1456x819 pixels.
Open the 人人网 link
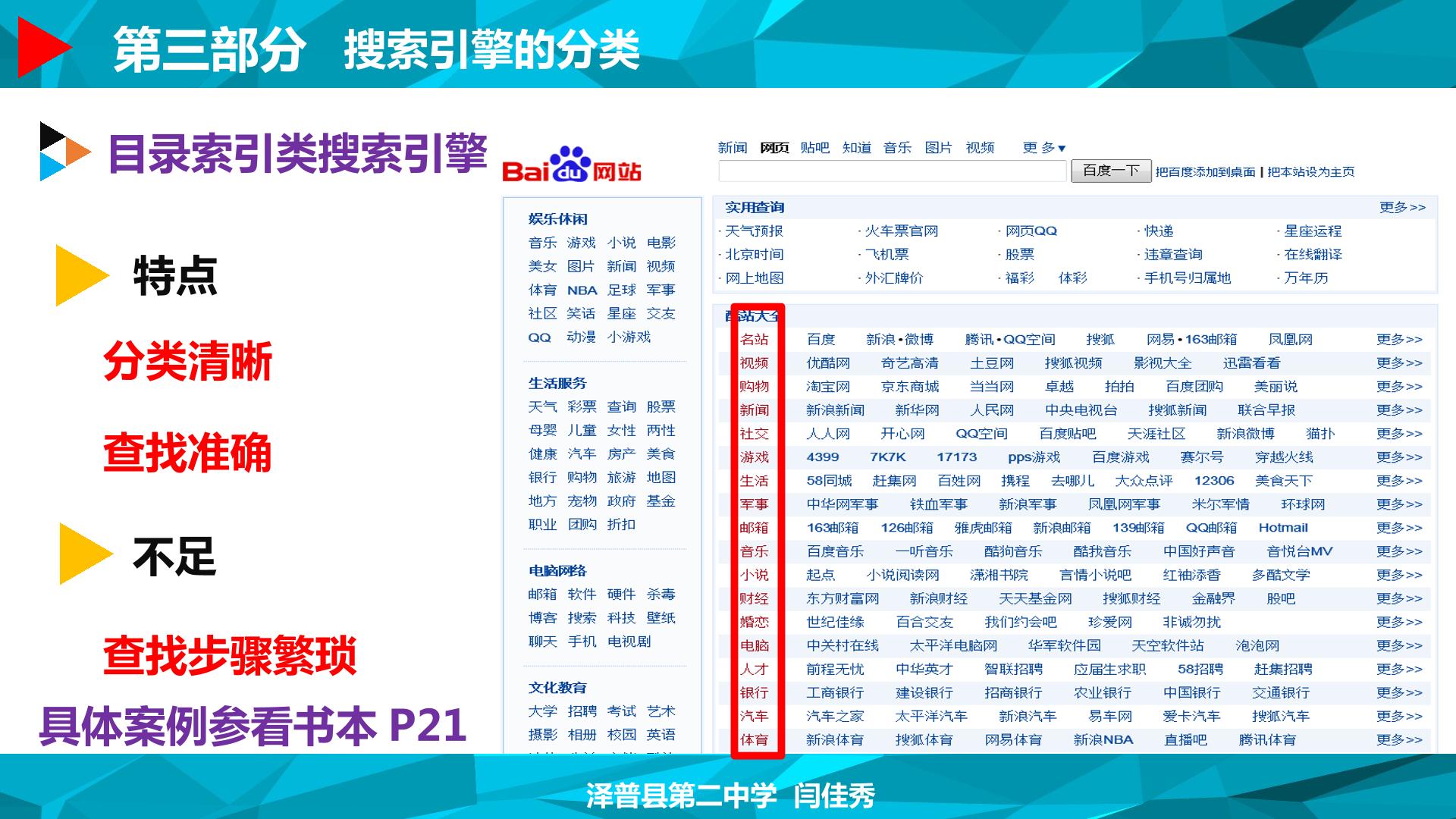click(828, 434)
